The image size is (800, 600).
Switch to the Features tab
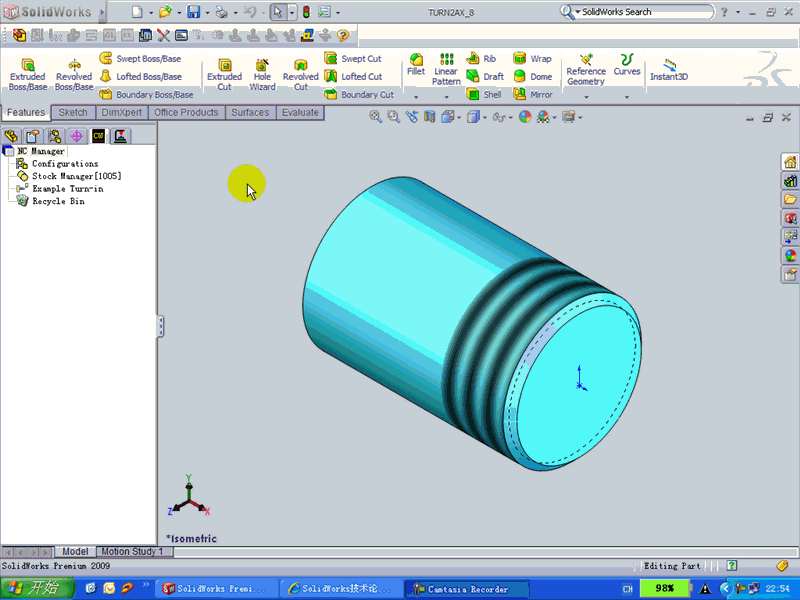[x=26, y=112]
